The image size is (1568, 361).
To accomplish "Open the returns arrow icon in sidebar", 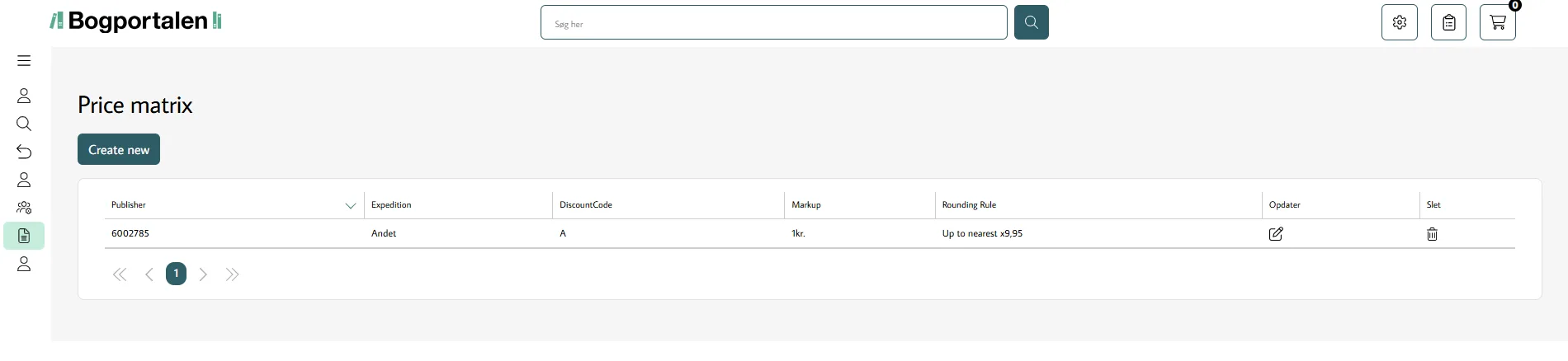I will pos(24,152).
